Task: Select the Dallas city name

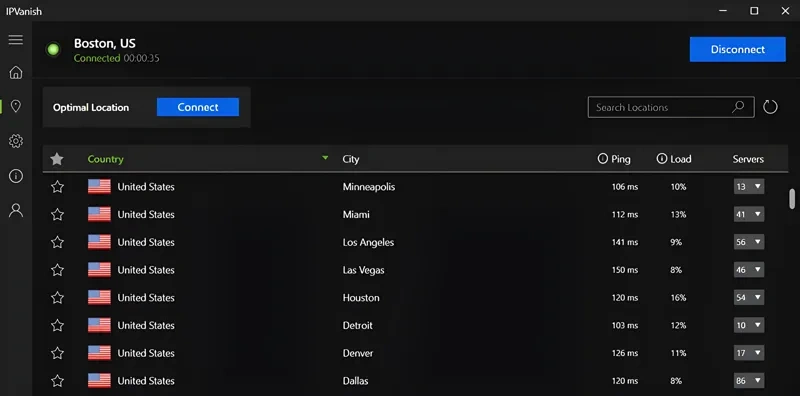Action: pos(355,381)
